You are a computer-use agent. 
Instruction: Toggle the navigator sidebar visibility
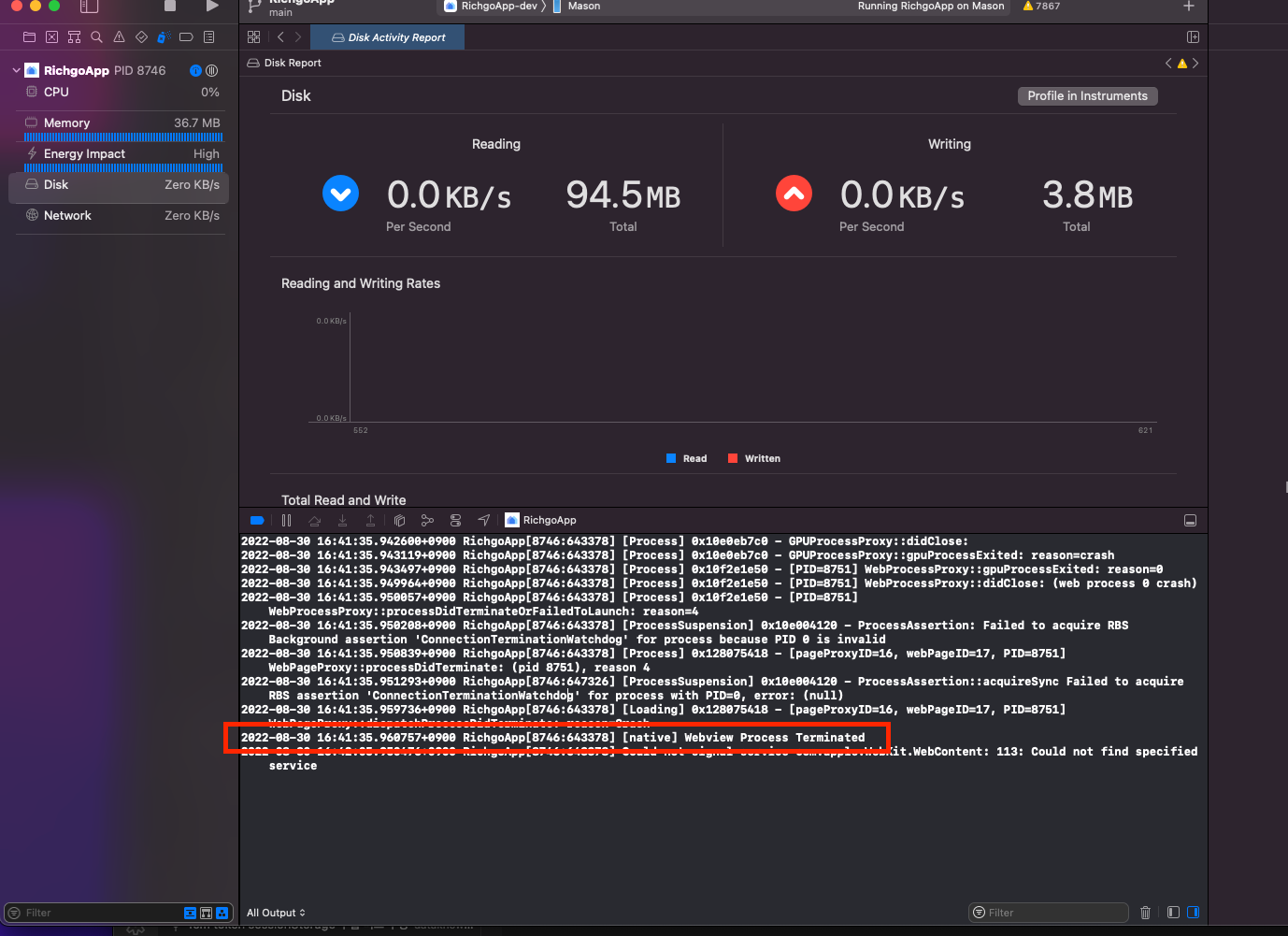89,7
